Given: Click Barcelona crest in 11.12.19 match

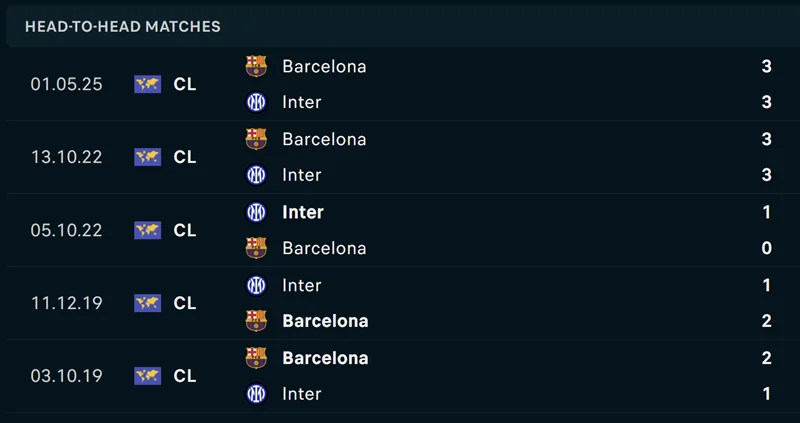Looking at the screenshot, I should click(256, 321).
